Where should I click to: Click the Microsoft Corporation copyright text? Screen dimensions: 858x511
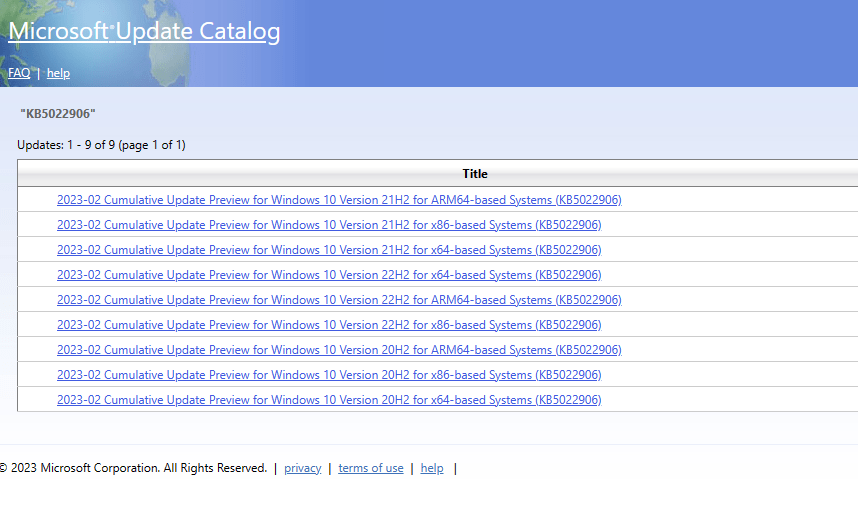(134, 468)
